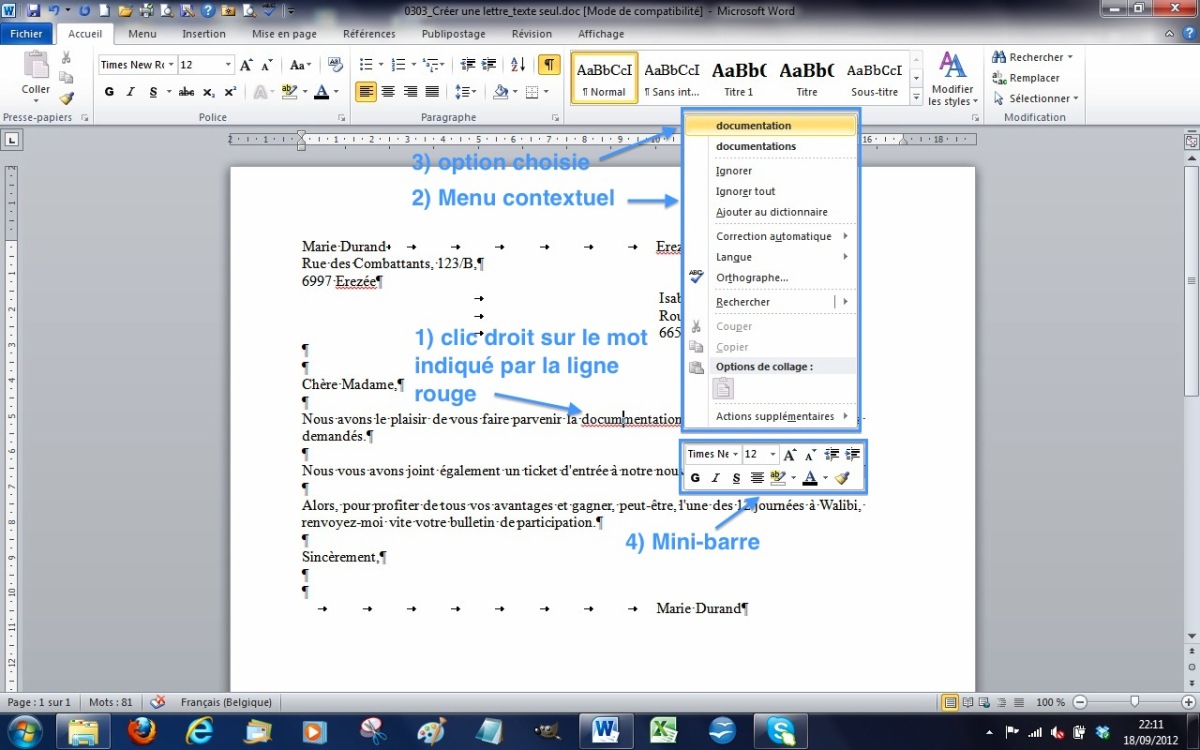Open Firefox from the Windows taskbar
Image resolution: width=1200 pixels, height=750 pixels.
tap(142, 731)
